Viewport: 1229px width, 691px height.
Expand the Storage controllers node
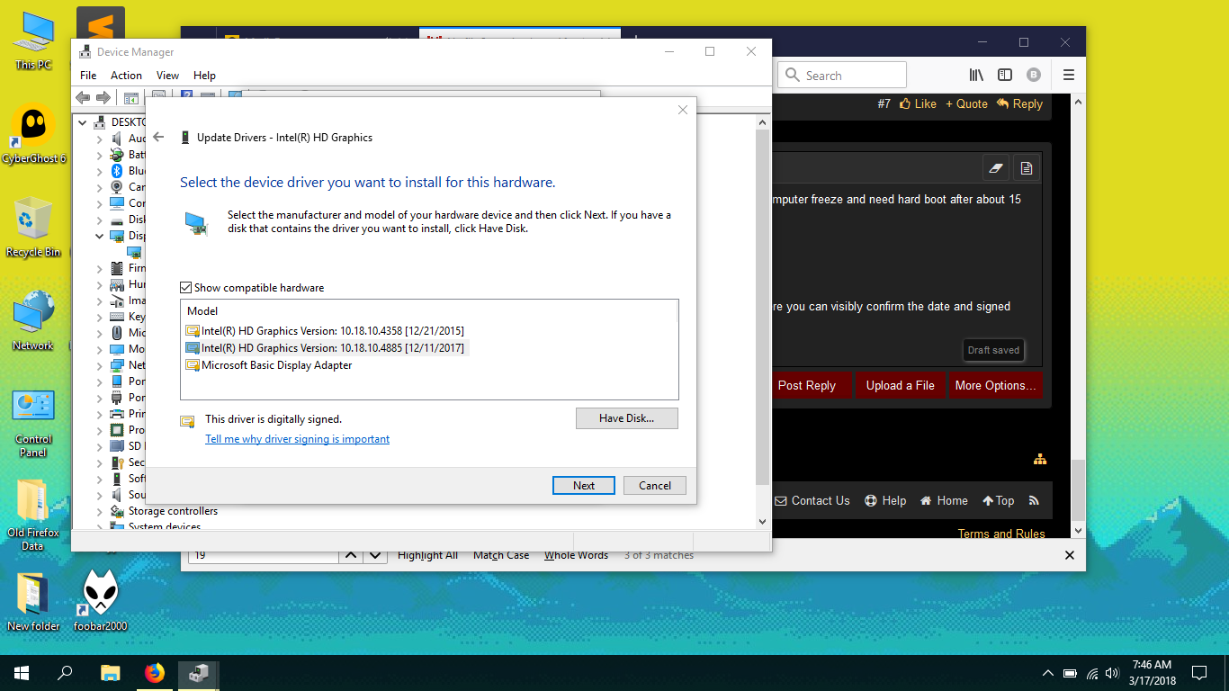(x=99, y=511)
